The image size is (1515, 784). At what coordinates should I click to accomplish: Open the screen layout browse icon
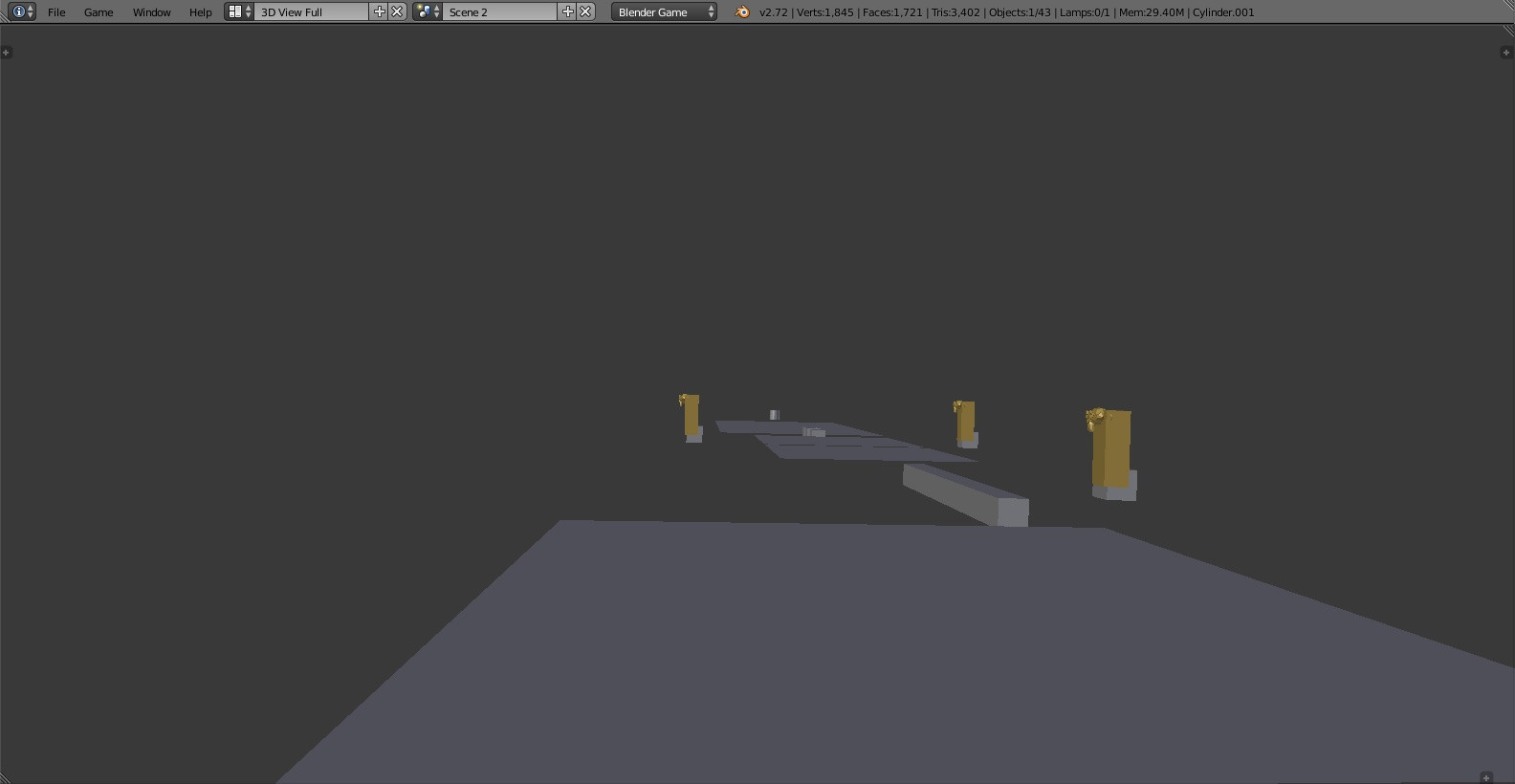[x=239, y=11]
